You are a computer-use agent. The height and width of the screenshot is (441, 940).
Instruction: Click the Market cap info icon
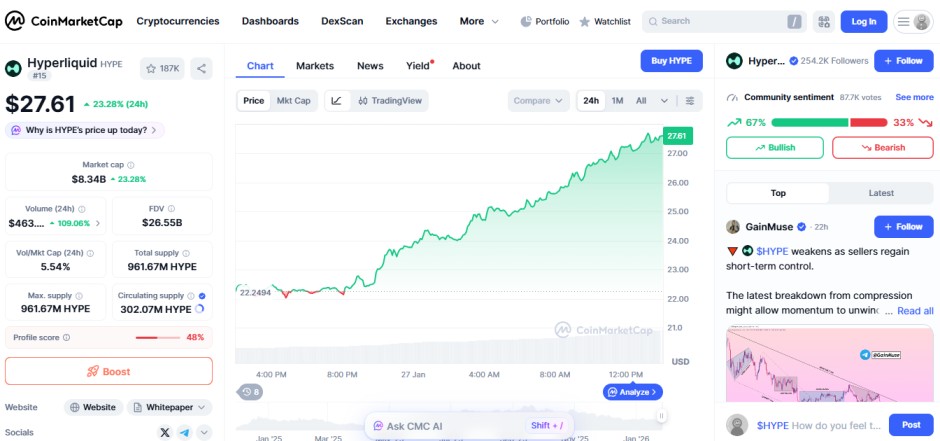131,165
